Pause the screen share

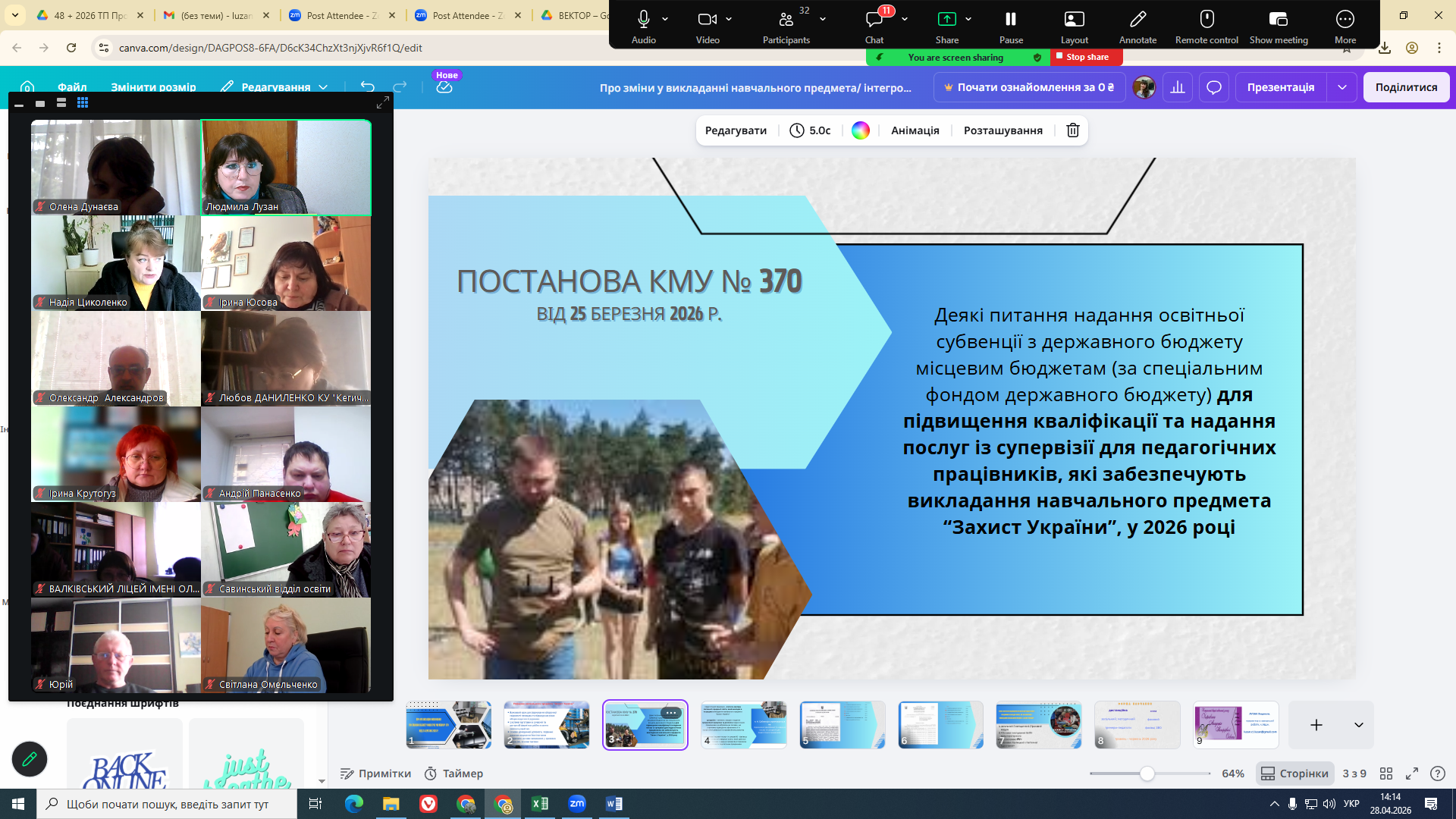pos(1011,20)
